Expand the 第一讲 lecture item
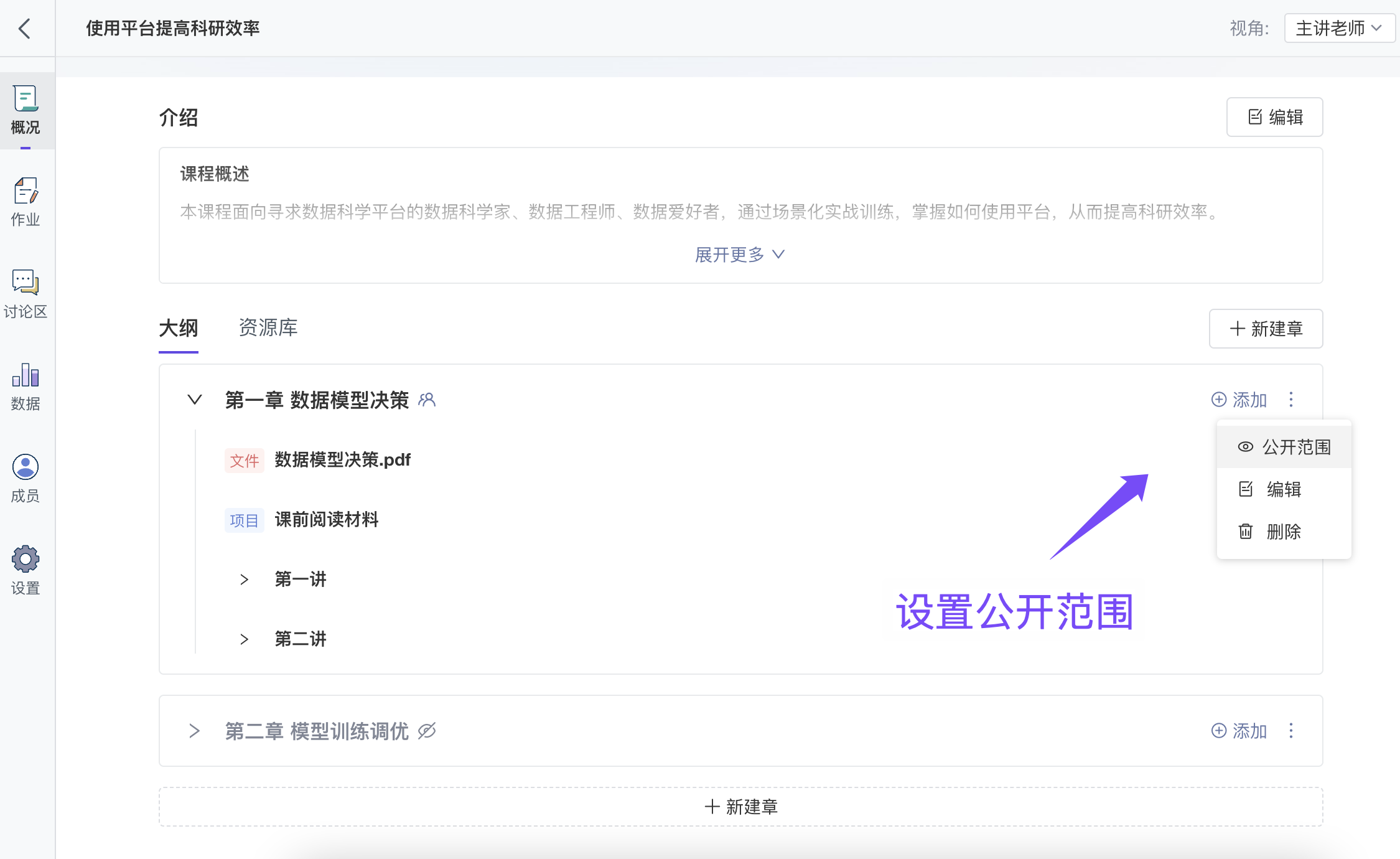 [245, 580]
